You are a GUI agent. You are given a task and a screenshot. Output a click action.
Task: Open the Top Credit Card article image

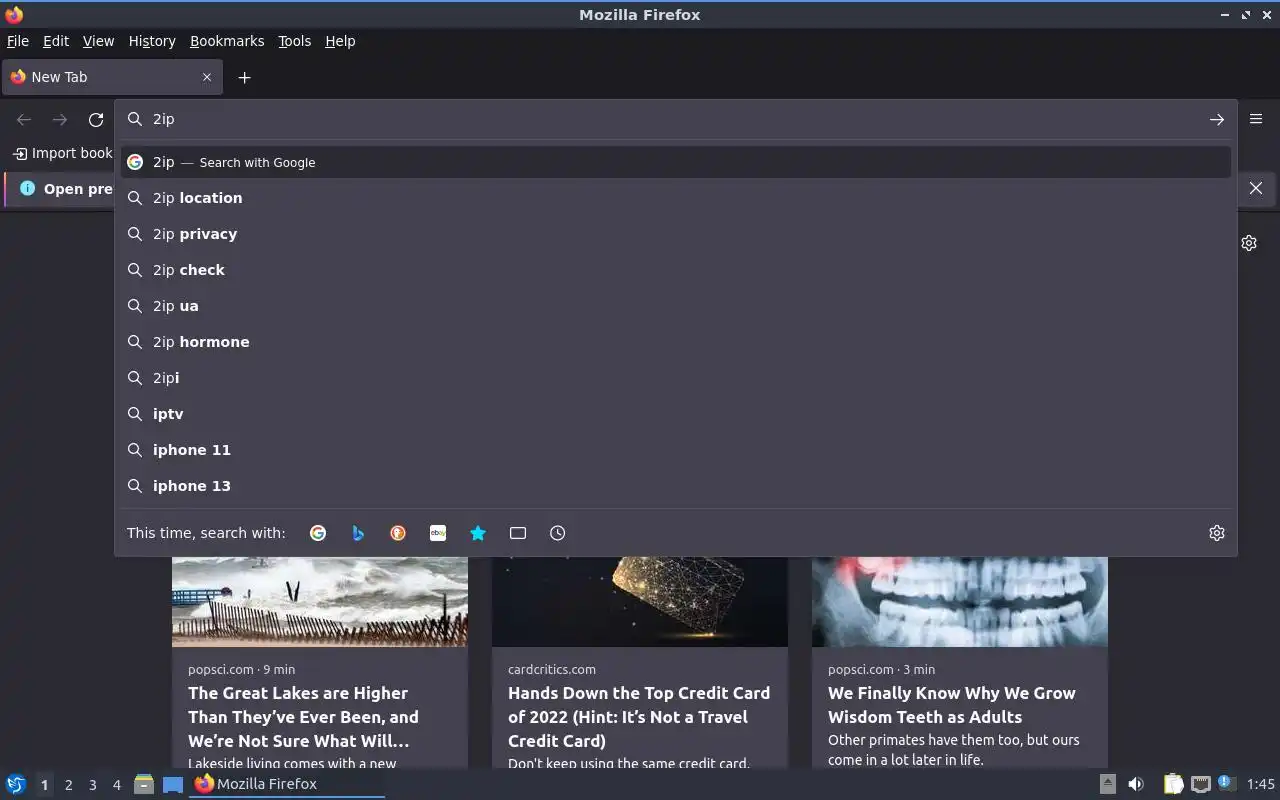tap(640, 601)
